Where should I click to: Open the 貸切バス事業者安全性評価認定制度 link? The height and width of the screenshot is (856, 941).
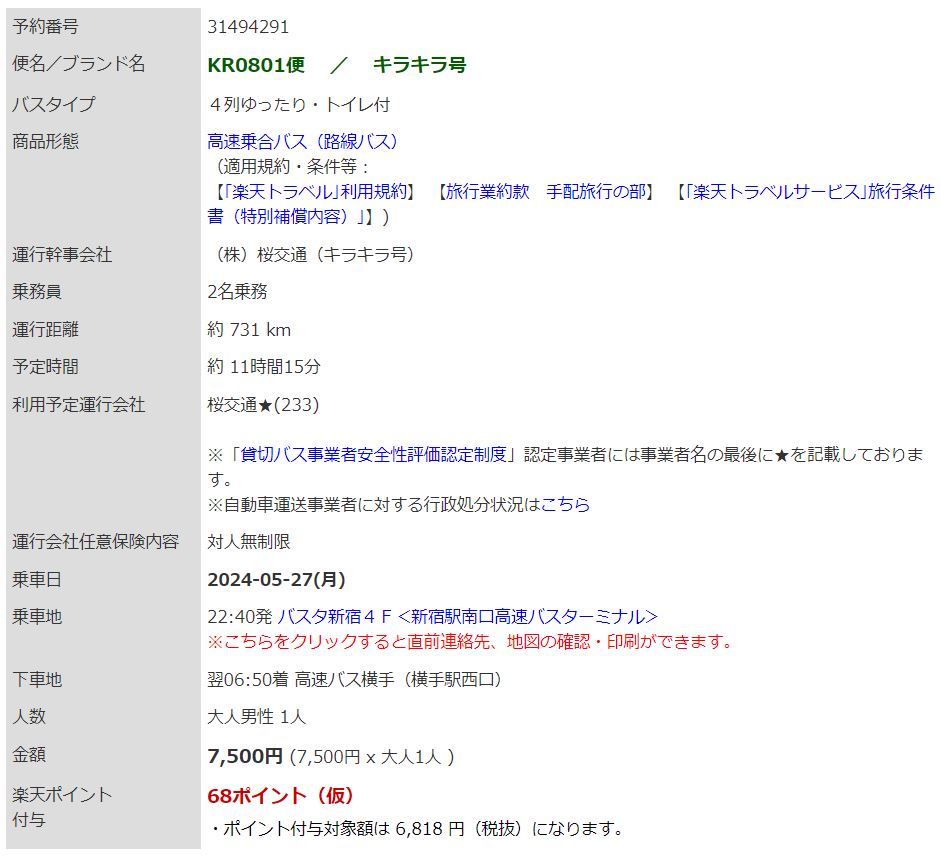coord(374,454)
